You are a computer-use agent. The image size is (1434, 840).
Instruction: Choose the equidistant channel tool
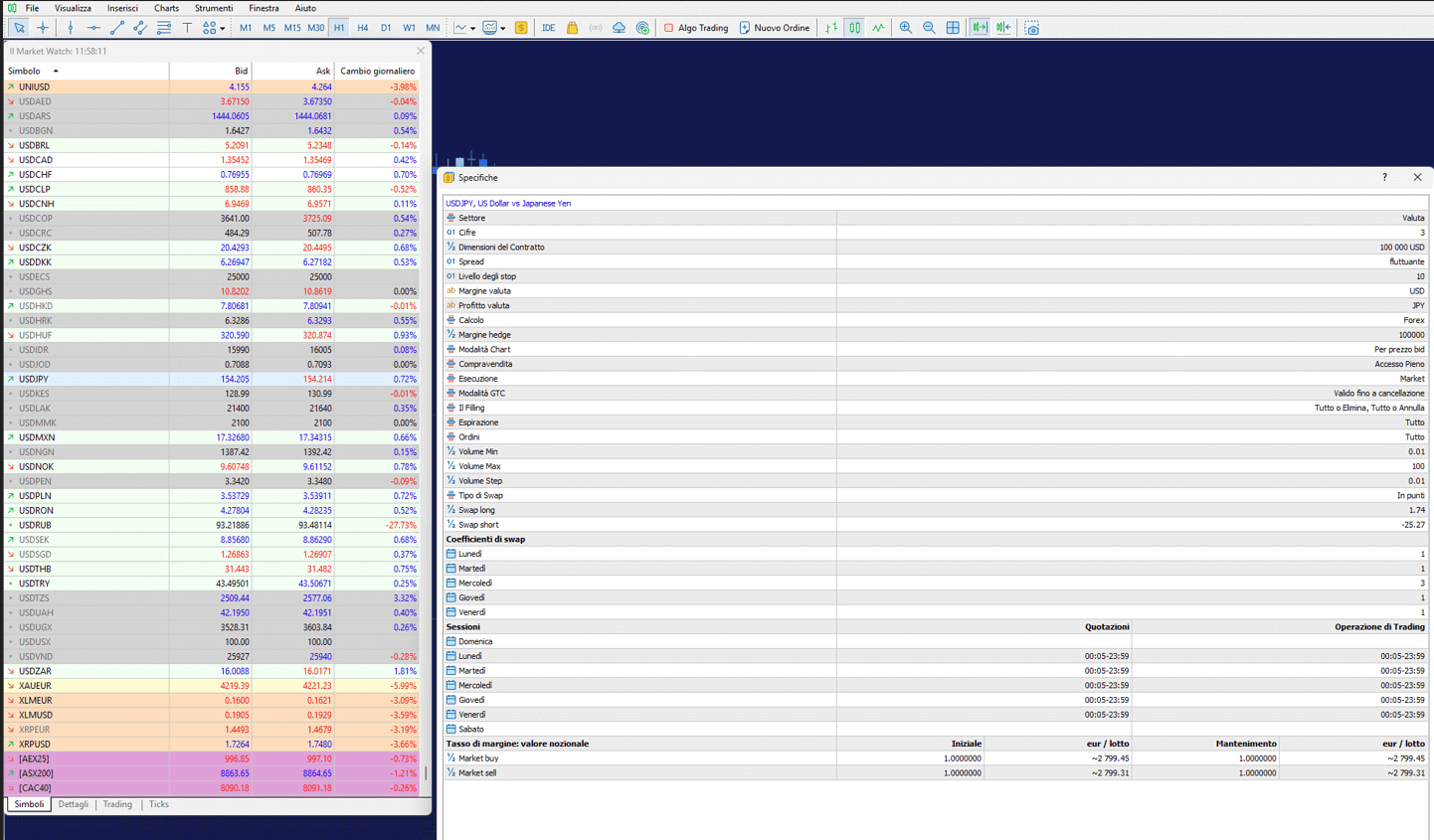pyautogui.click(x=140, y=28)
